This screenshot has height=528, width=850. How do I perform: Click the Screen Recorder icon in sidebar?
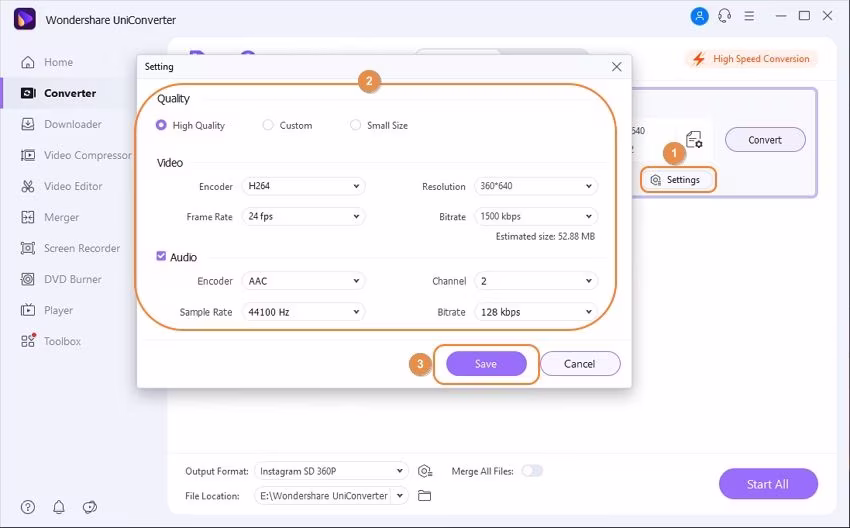28,248
